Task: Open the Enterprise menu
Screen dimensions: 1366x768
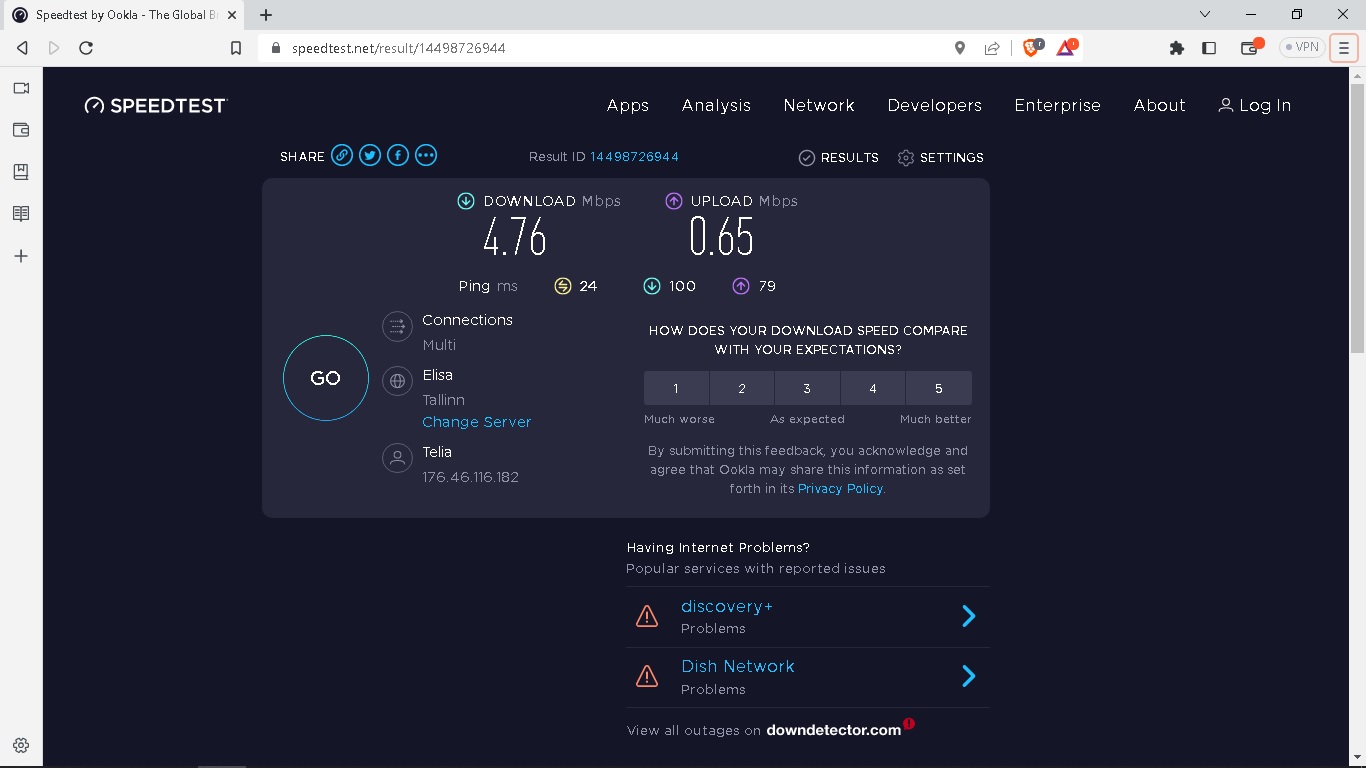Action: pyautogui.click(x=1057, y=105)
